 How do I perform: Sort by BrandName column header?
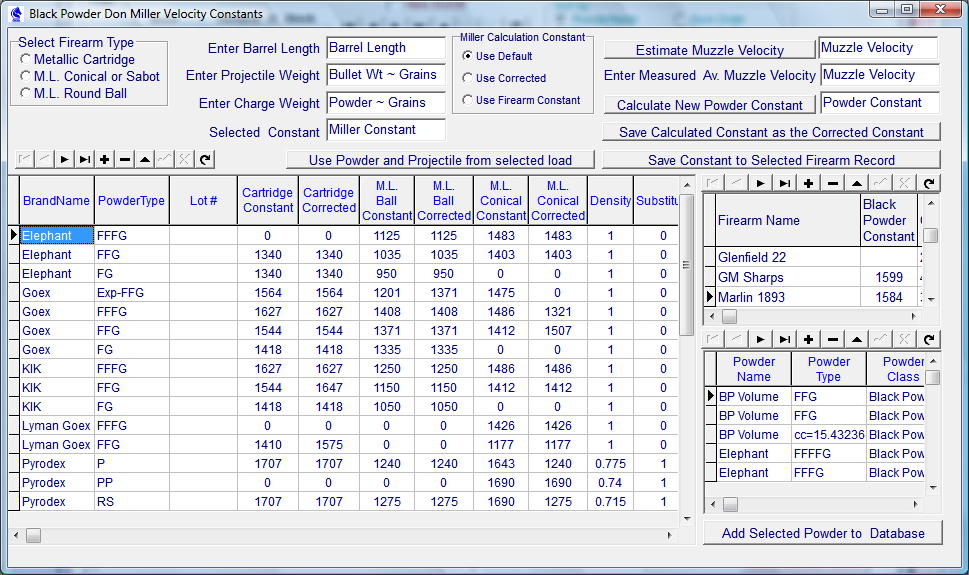click(56, 201)
